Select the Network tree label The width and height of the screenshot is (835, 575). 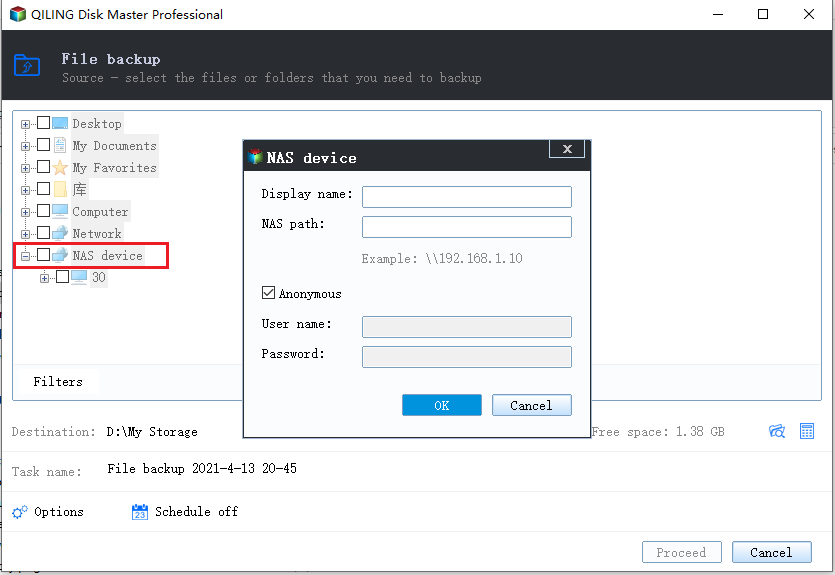pyautogui.click(x=97, y=233)
